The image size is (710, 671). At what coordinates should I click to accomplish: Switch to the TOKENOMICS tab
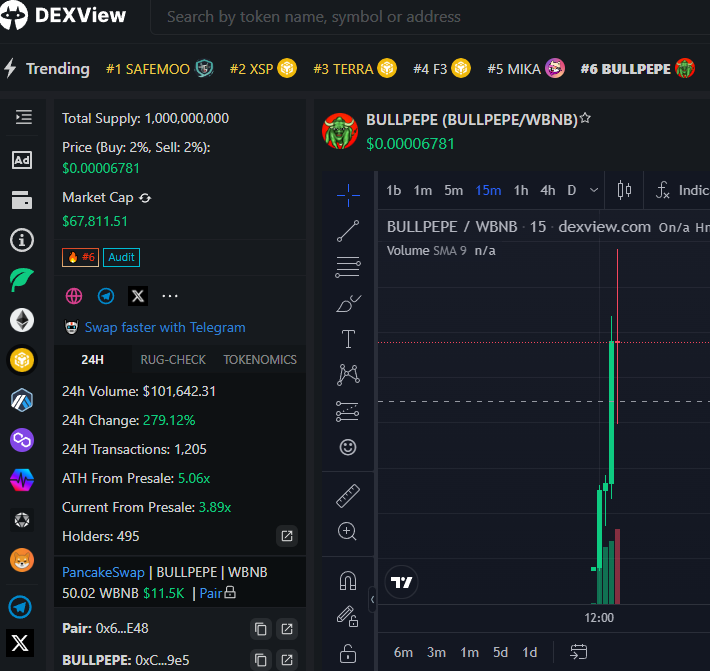(260, 359)
